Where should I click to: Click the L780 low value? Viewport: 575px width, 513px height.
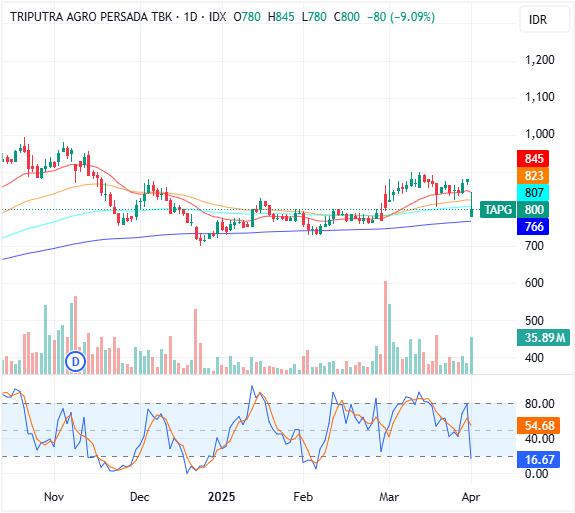coord(314,17)
